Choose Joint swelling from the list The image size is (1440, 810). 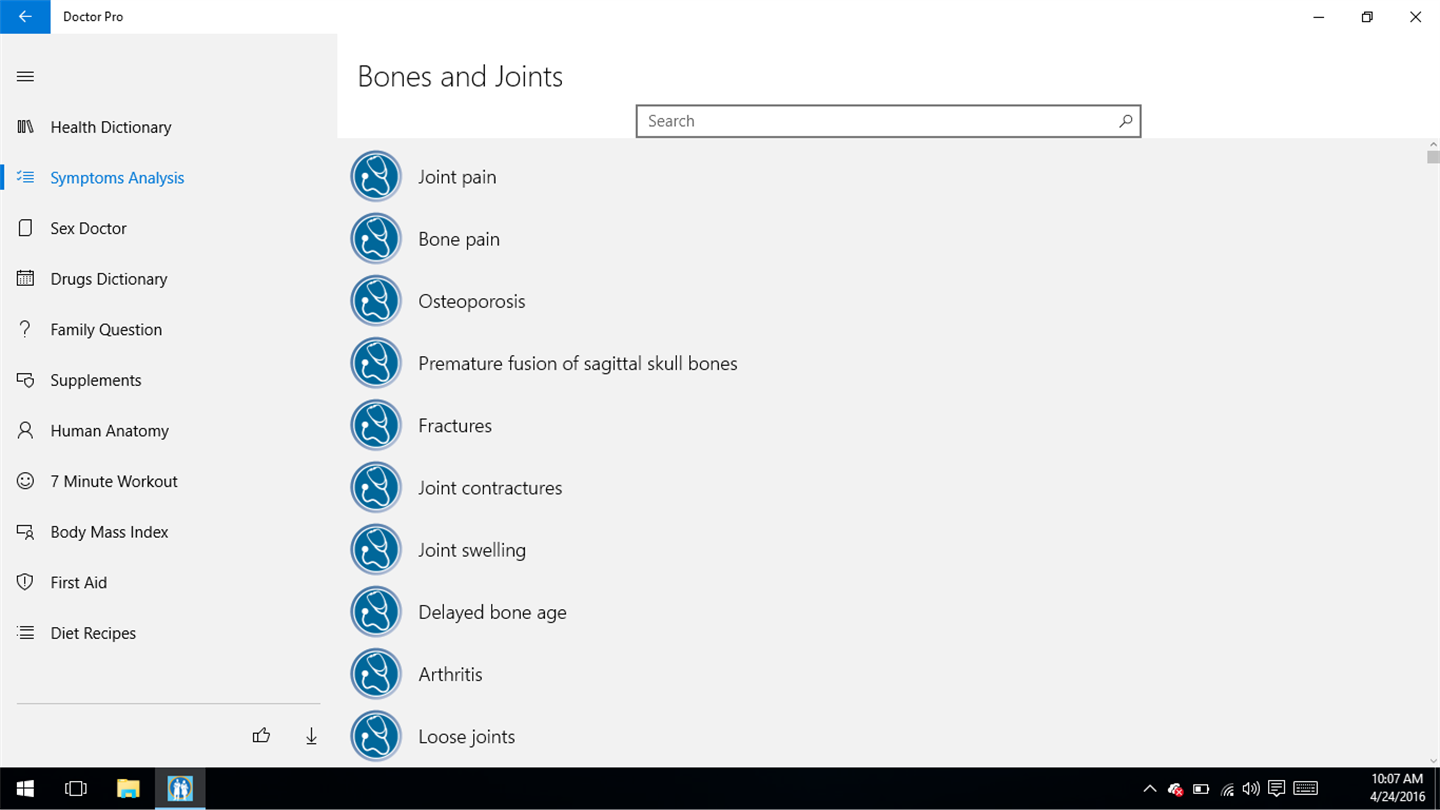[x=471, y=550]
